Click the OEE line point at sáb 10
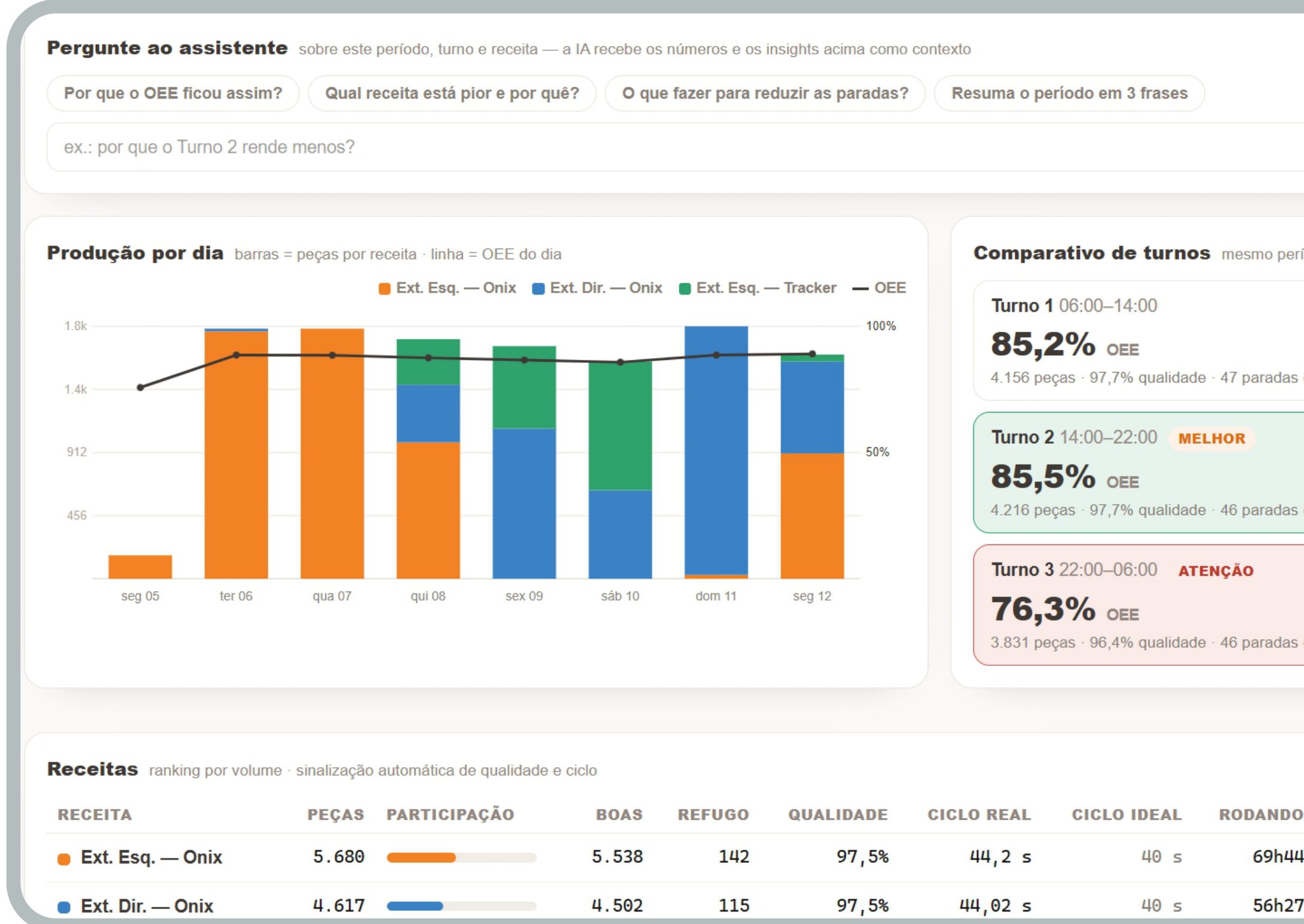 coord(621,362)
